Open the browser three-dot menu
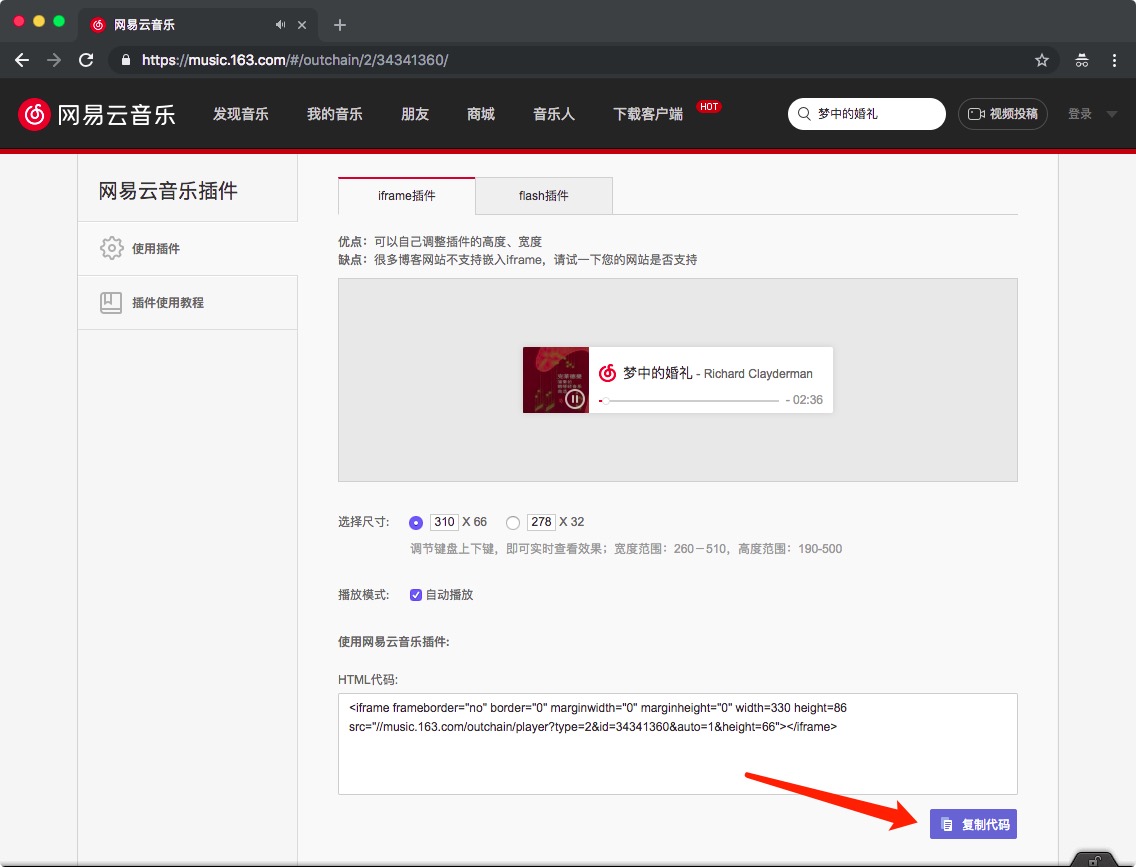1136x867 pixels. pyautogui.click(x=1115, y=60)
